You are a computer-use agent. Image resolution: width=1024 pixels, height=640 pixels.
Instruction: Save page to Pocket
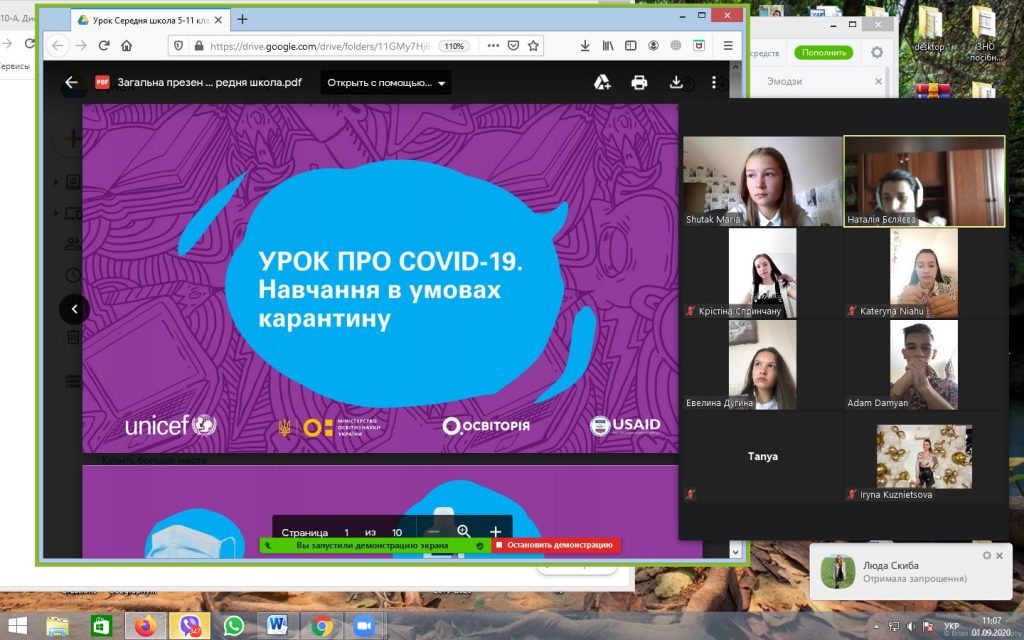[513, 46]
